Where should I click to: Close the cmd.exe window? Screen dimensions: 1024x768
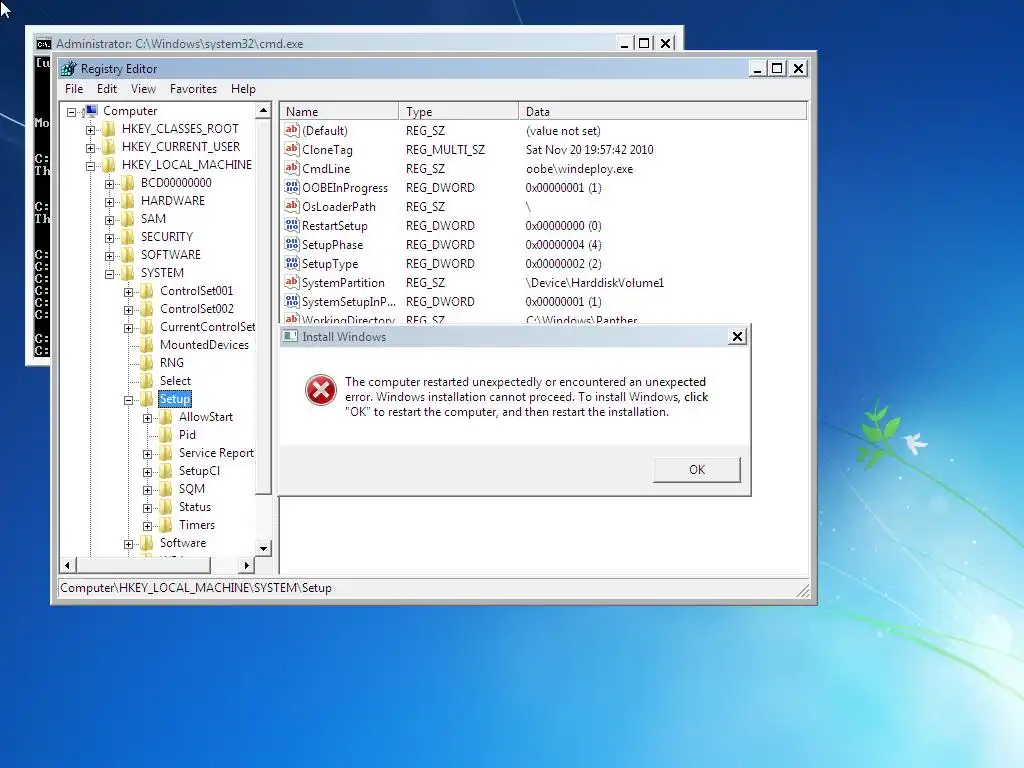(x=665, y=43)
